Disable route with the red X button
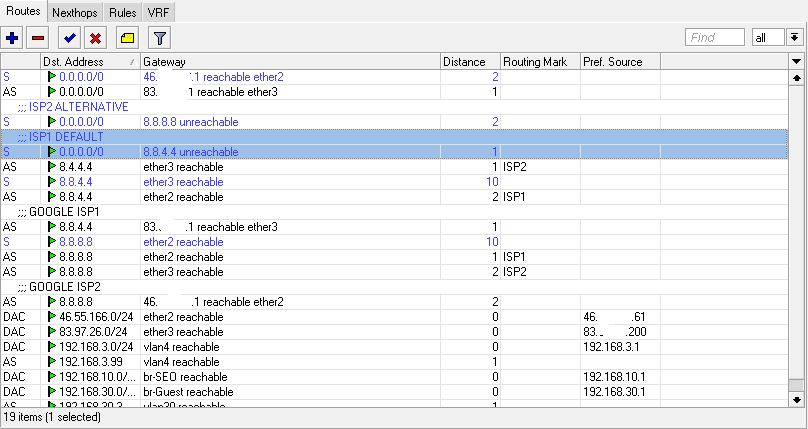This screenshot has width=808, height=429. 95,38
